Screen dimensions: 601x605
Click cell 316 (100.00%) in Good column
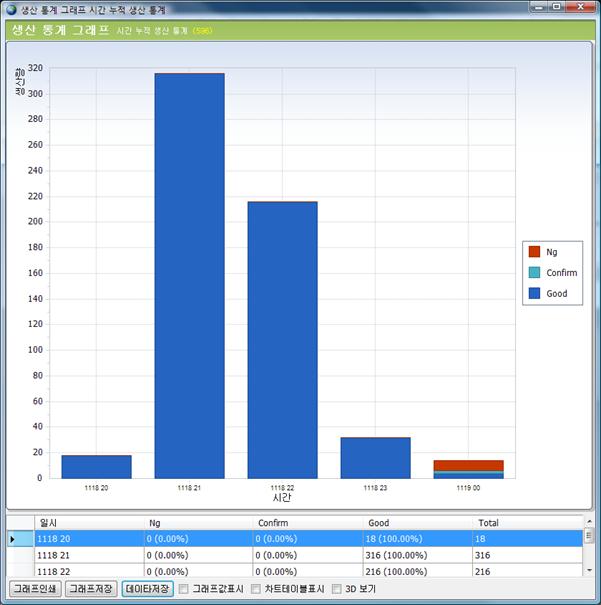coord(417,555)
